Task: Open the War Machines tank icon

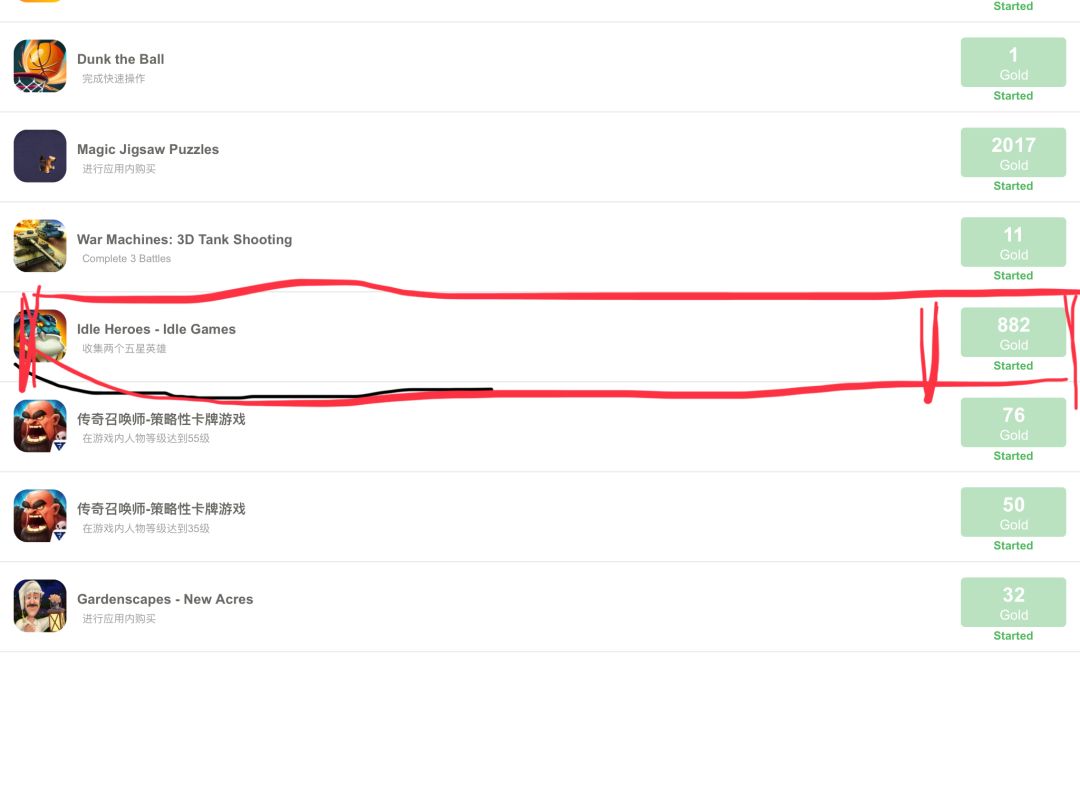Action: [x=40, y=246]
